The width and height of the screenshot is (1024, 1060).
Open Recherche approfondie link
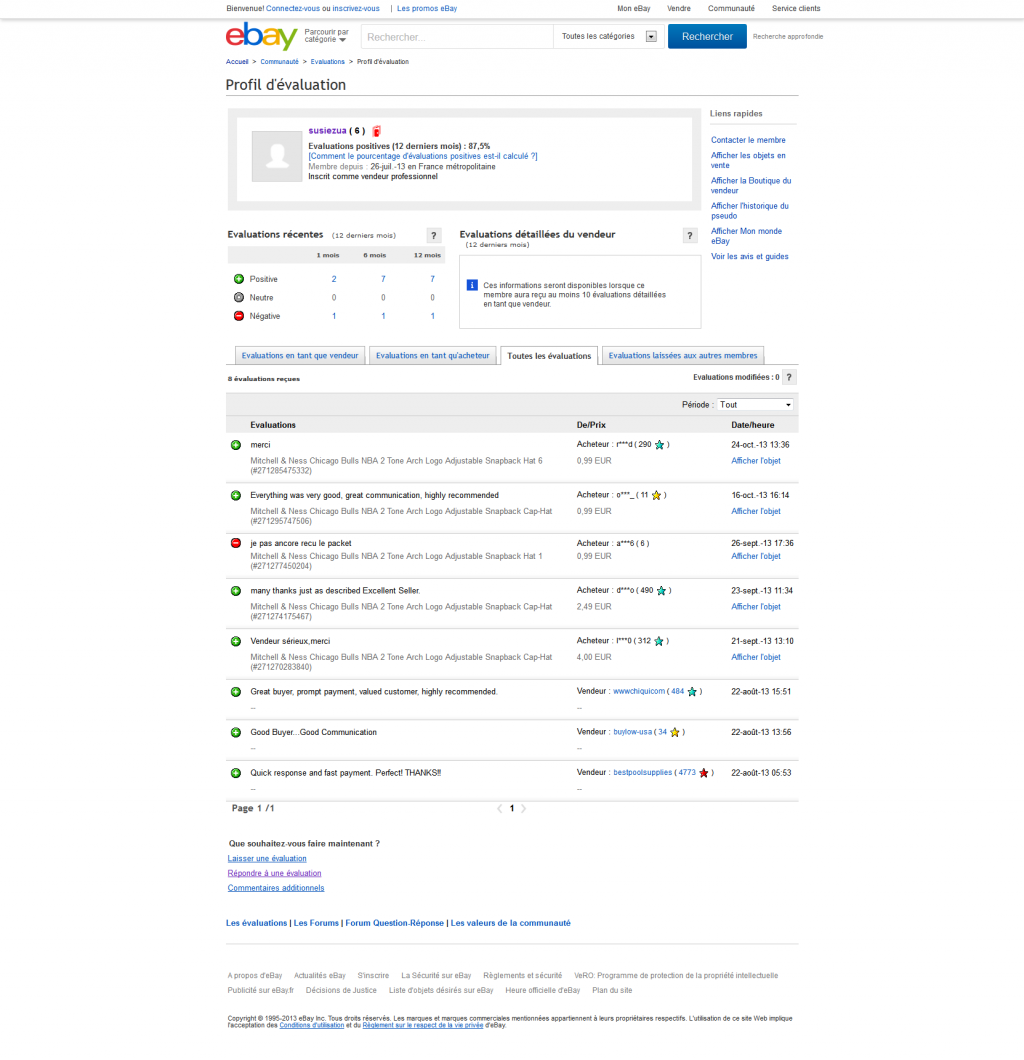pyautogui.click(x=788, y=37)
